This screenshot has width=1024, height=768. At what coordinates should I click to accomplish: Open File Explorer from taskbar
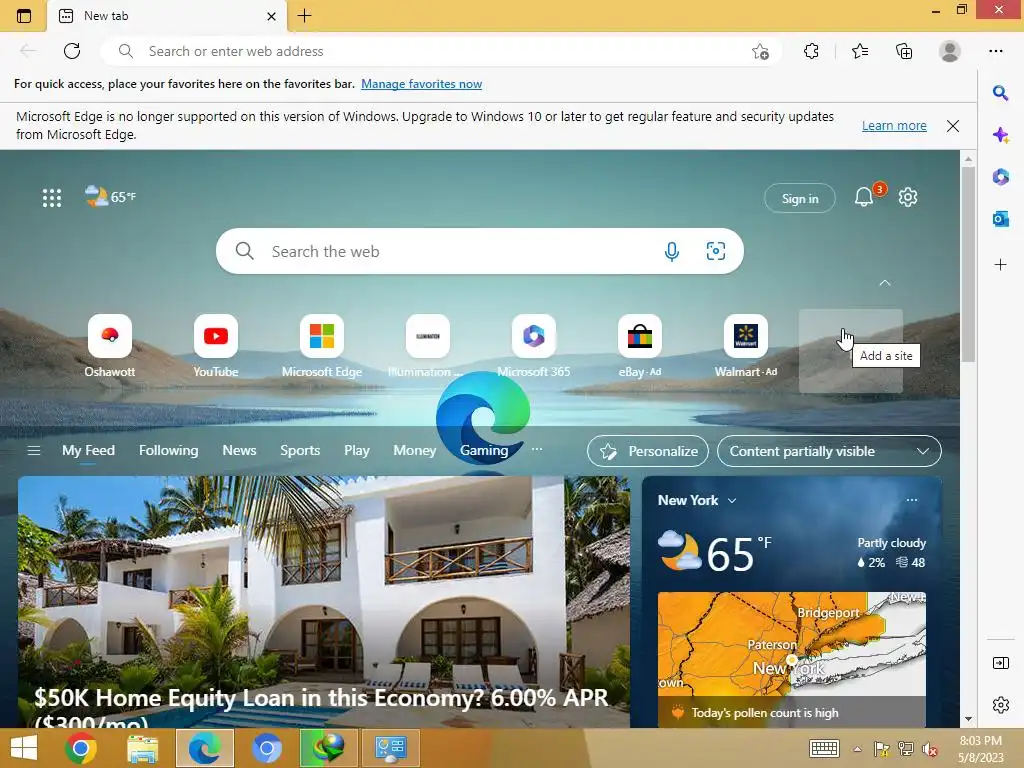click(142, 748)
